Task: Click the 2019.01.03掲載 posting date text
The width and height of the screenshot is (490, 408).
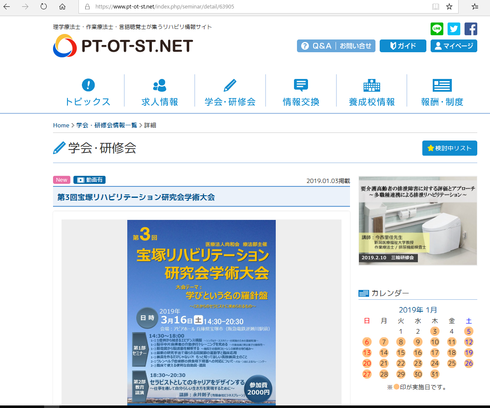Action: [328, 181]
